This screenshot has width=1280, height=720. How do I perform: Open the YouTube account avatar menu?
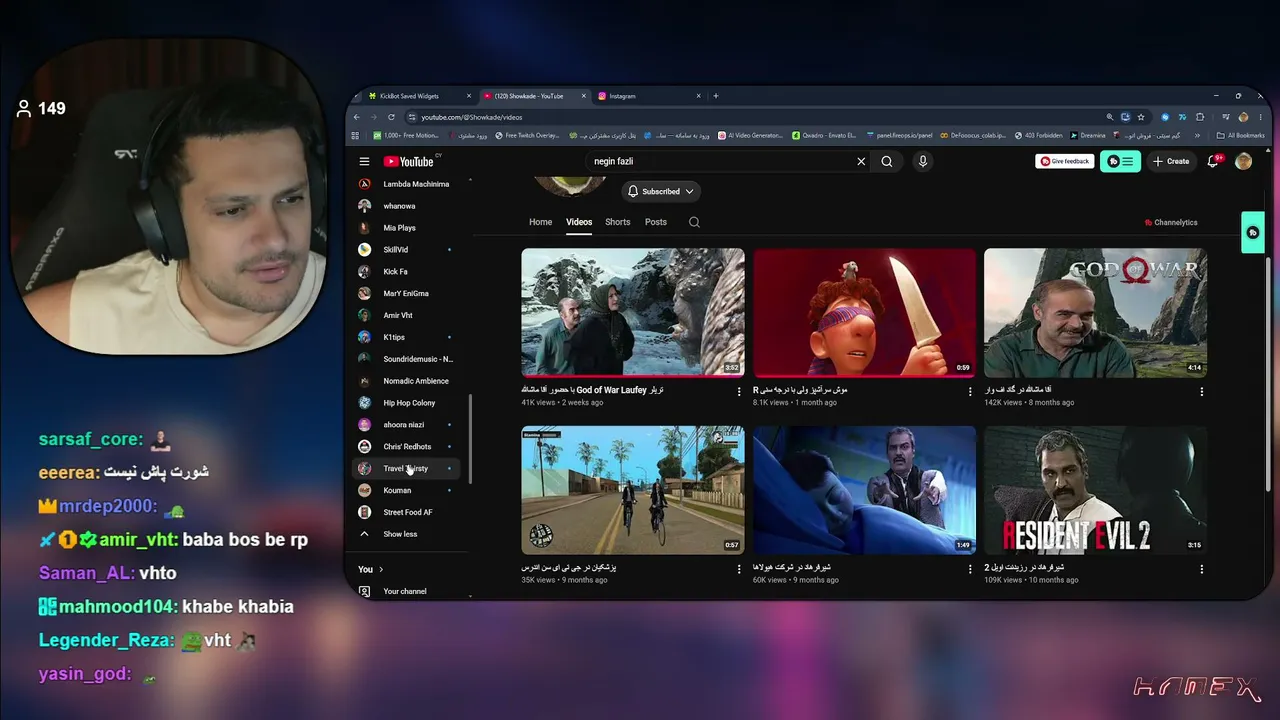click(1243, 161)
